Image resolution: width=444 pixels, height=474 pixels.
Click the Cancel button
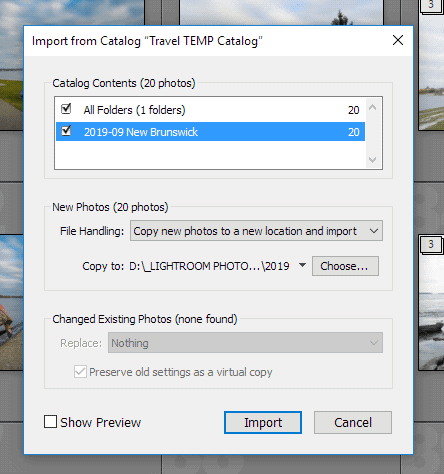[353, 422]
